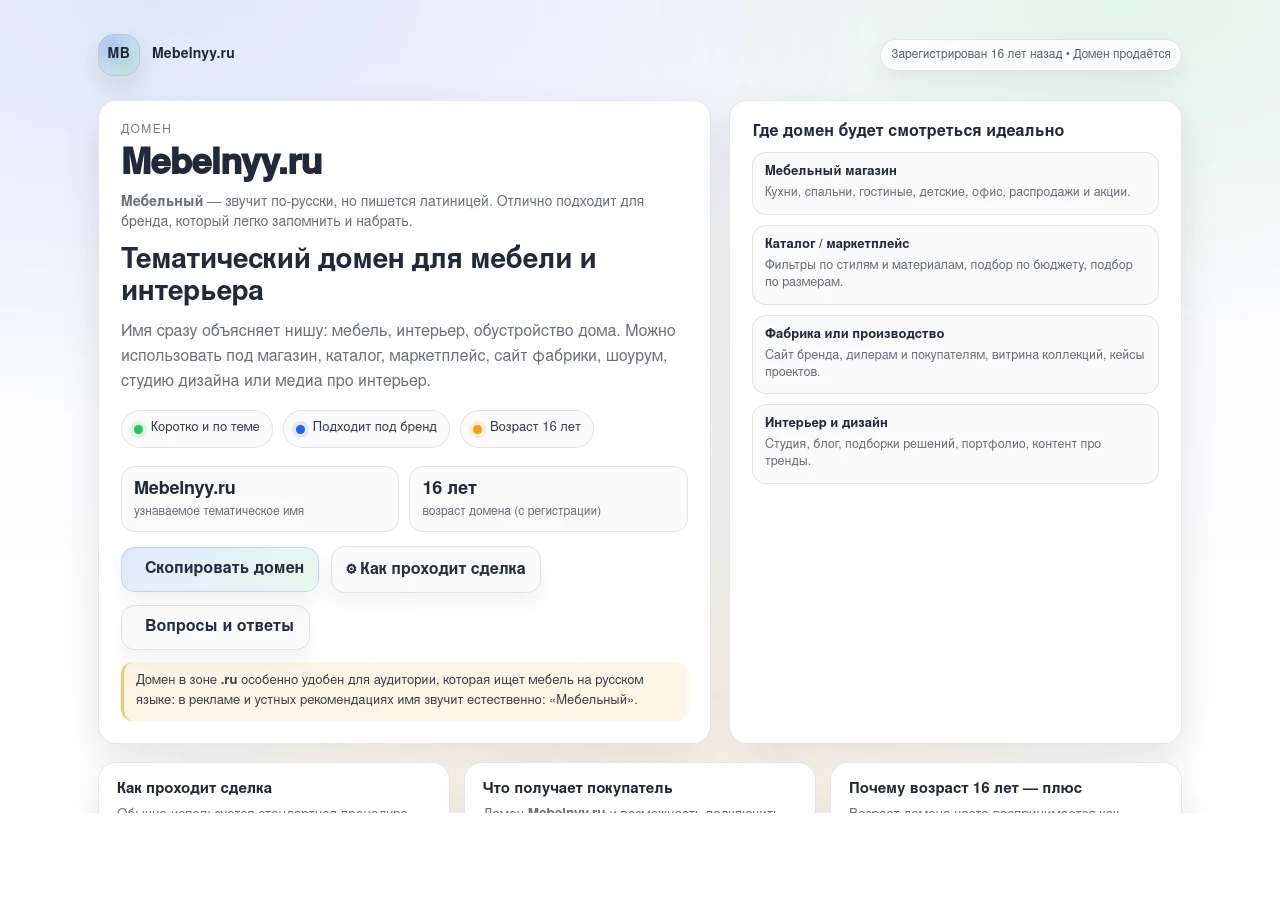Open 'Вопросы и ответы' button
Image resolution: width=1280 pixels, height=900 pixels.
[x=215, y=627]
